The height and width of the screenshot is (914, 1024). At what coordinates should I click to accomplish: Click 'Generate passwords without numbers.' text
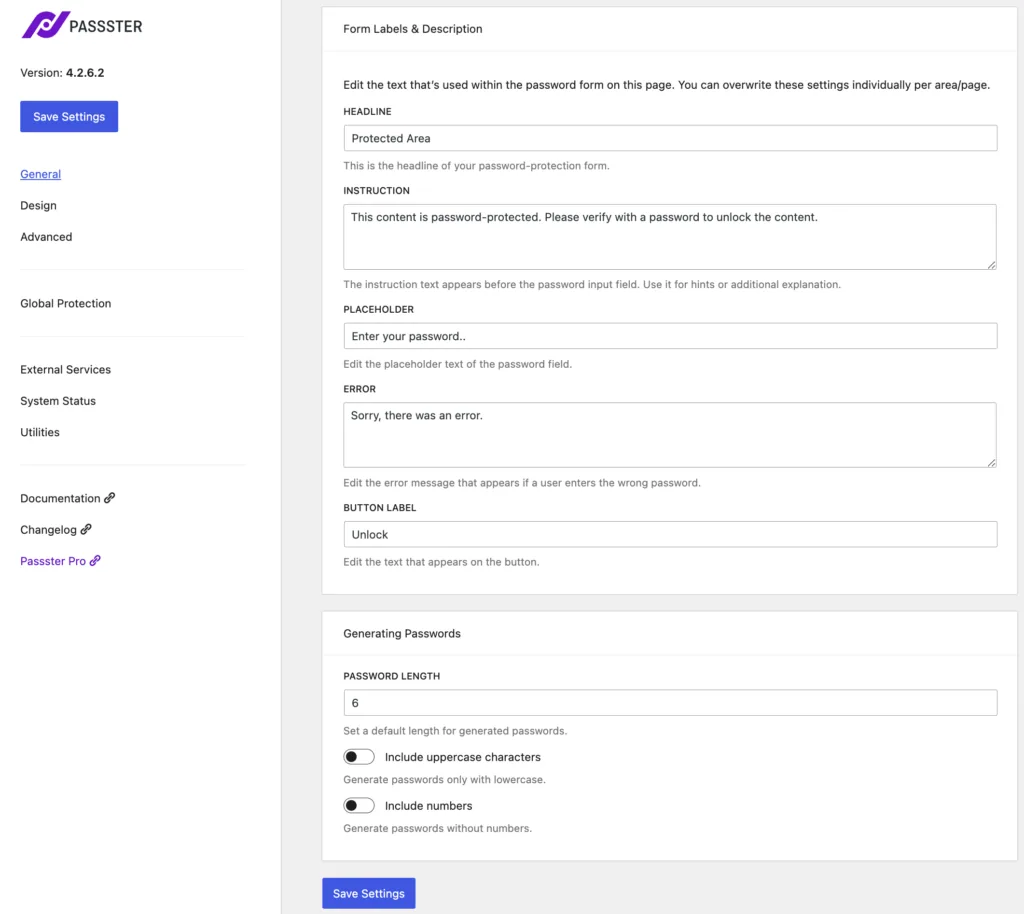[x=438, y=828]
